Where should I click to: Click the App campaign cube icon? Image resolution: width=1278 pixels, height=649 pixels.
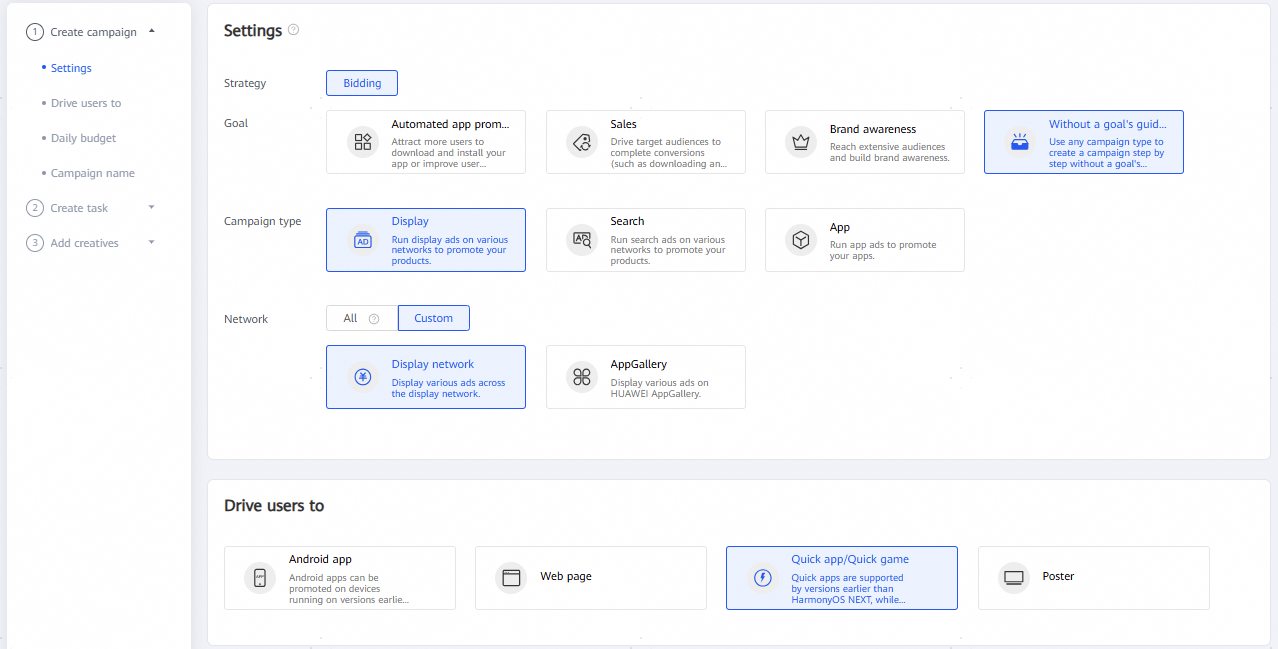click(801, 240)
